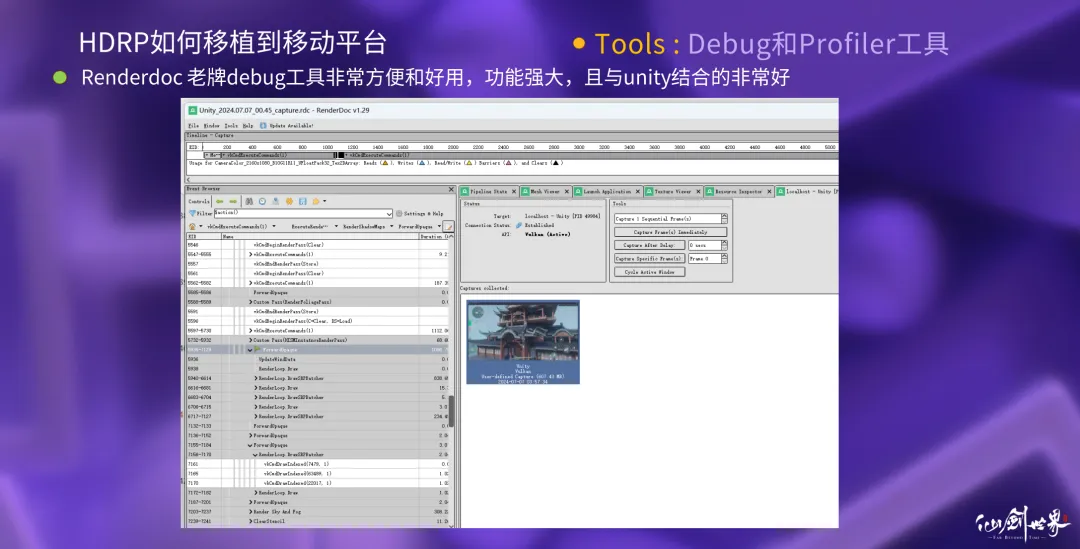Click the blue save icon in Event Browser toolbar
The image size is (1080, 549).
coord(302,201)
